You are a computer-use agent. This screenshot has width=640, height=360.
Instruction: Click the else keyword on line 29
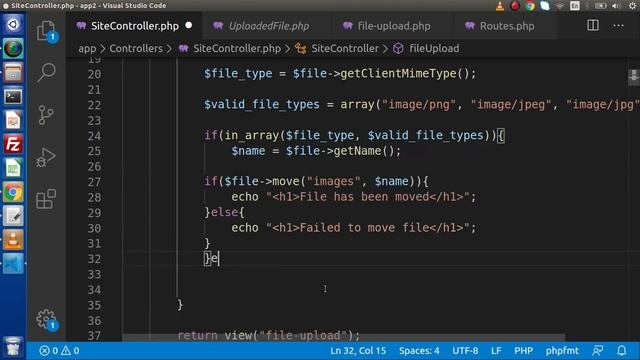224,212
